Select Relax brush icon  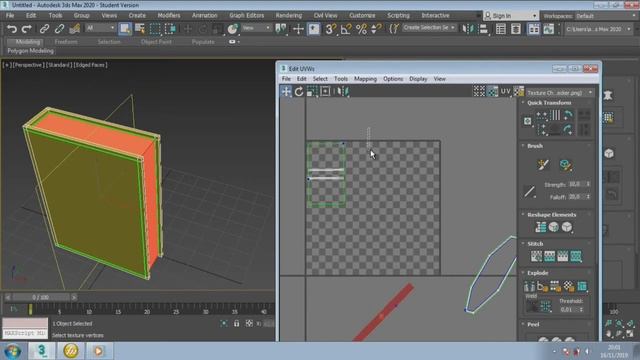[565, 165]
